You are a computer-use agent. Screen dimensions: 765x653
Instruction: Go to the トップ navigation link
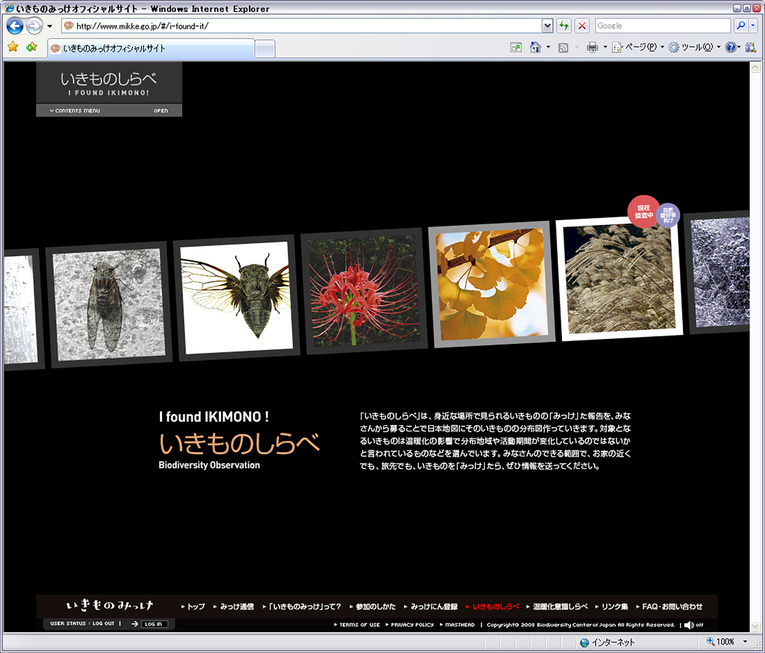195,606
